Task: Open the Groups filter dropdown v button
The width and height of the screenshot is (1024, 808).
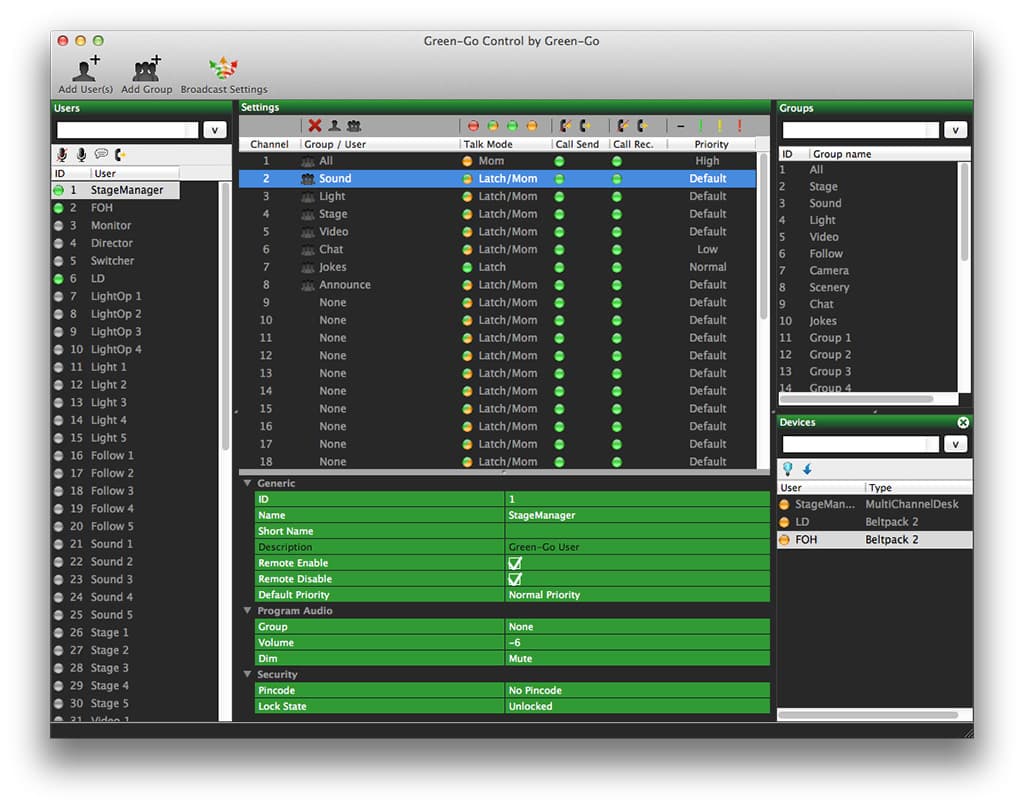Action: (955, 130)
